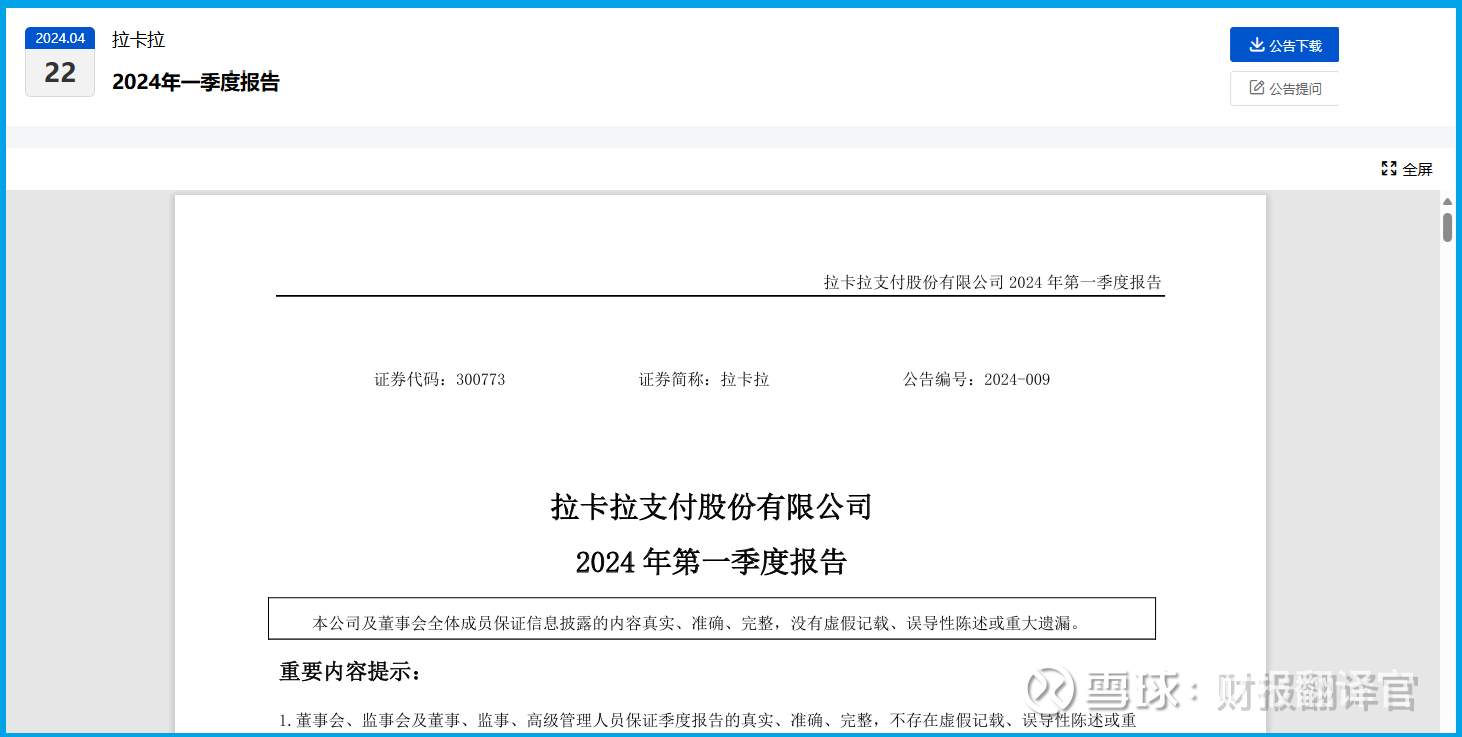Image resolution: width=1462 pixels, height=737 pixels.
Task: Enter fullscreen via the 全屏 control
Action: pyautogui.click(x=1407, y=168)
